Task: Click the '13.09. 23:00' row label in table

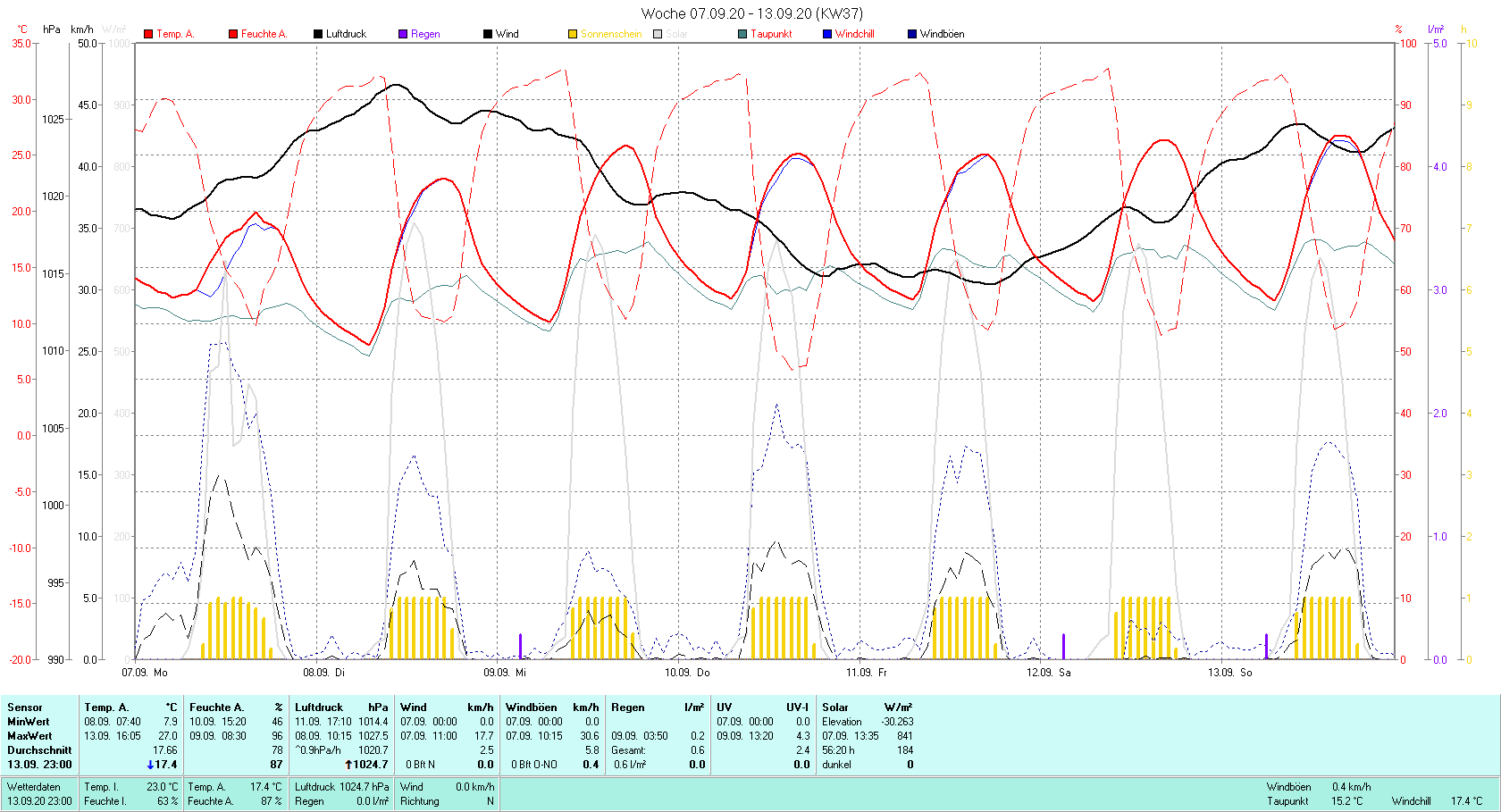Action: click(39, 765)
